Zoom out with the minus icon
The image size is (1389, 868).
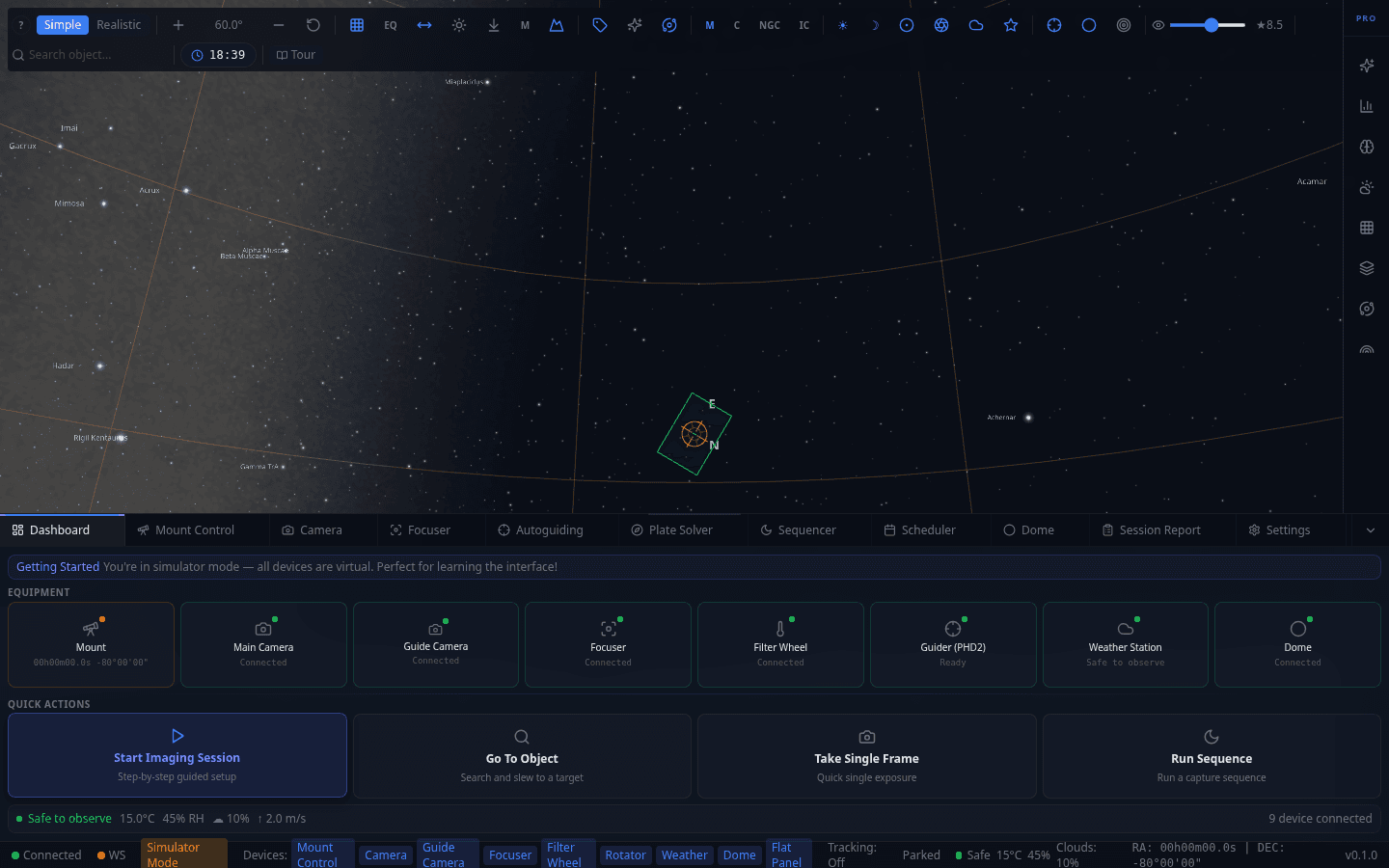point(279,25)
